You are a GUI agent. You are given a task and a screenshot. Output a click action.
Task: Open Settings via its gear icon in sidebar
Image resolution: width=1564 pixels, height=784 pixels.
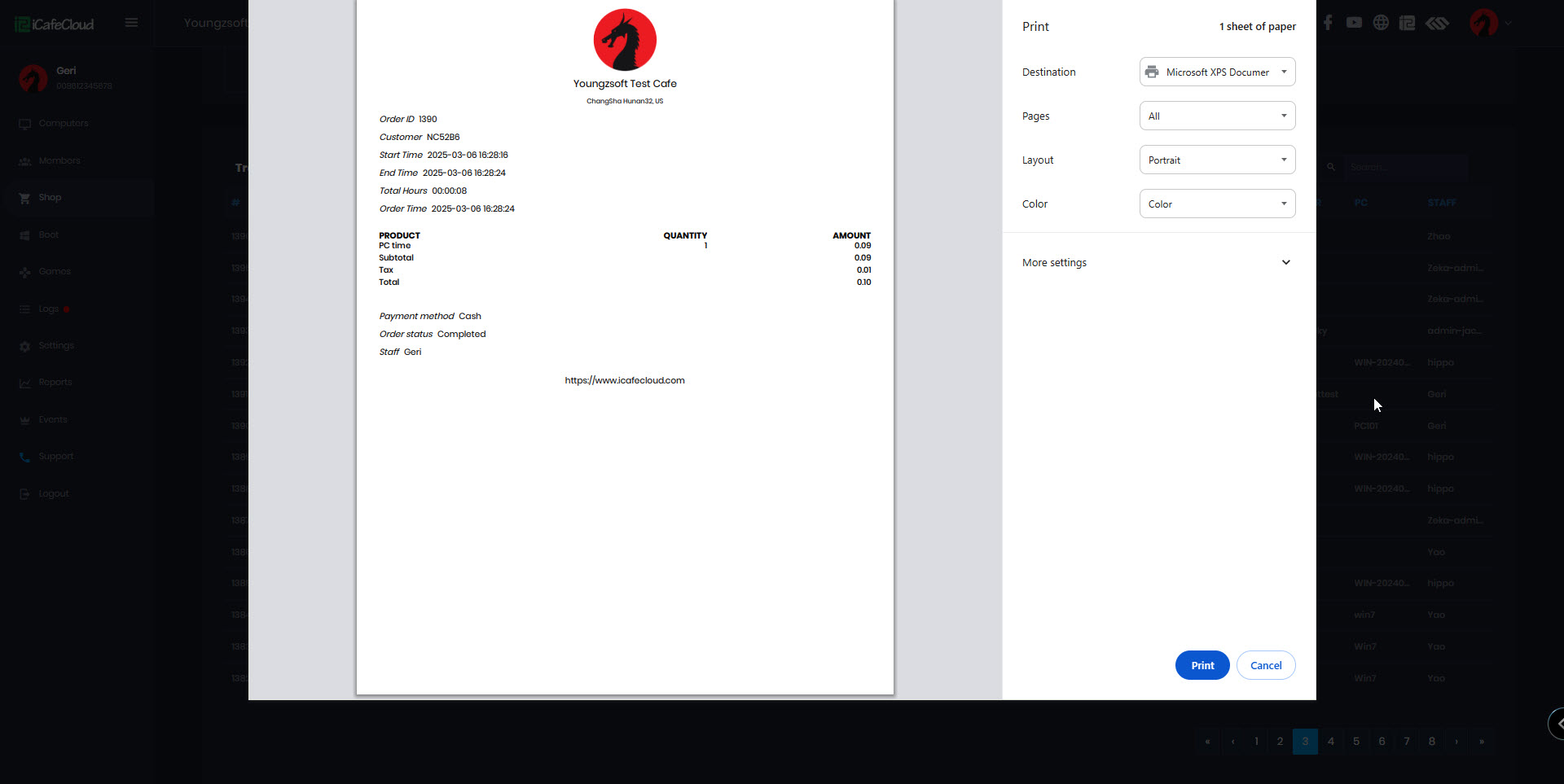24,346
